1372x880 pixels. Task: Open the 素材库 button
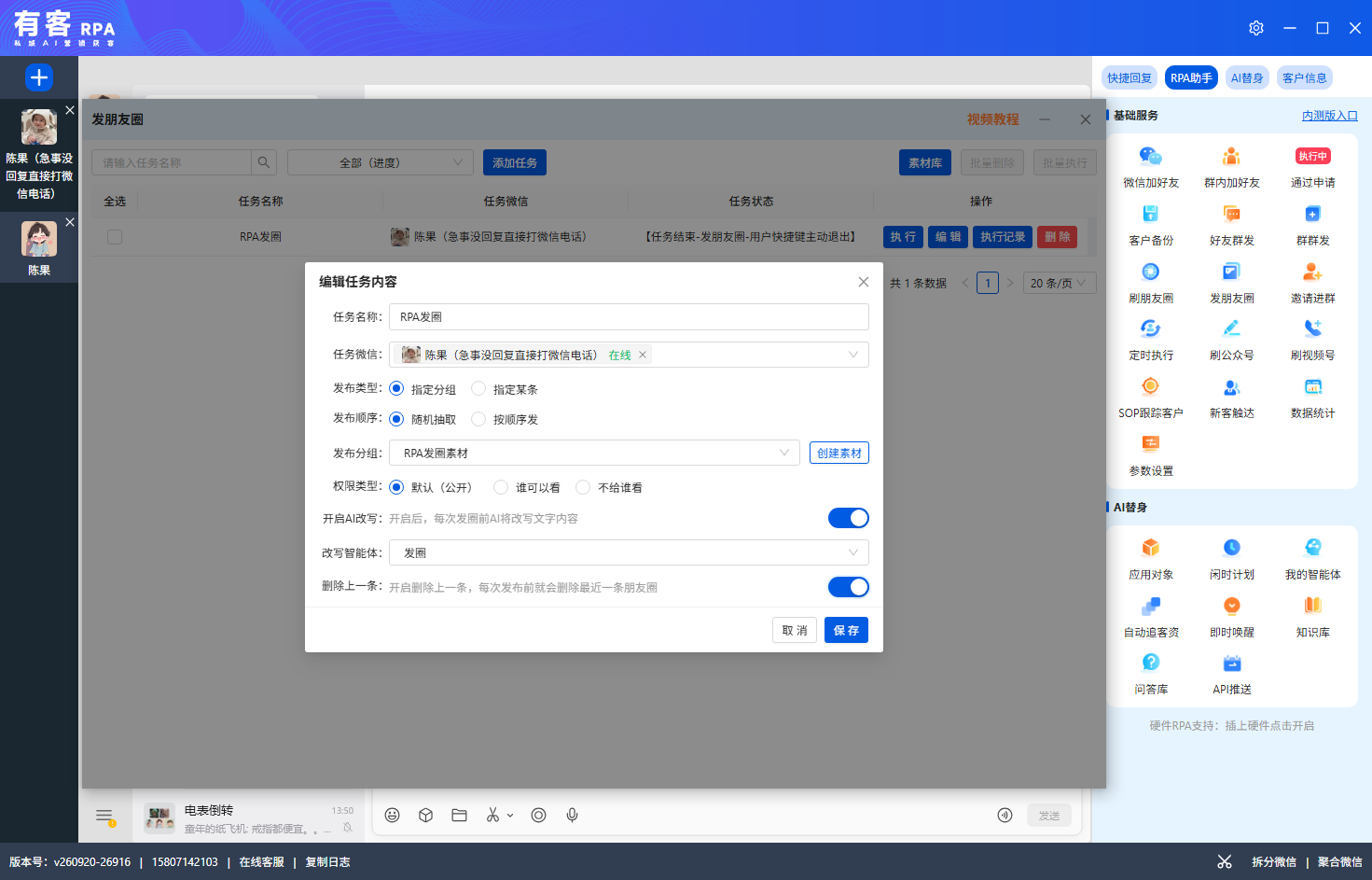pyautogui.click(x=925, y=162)
